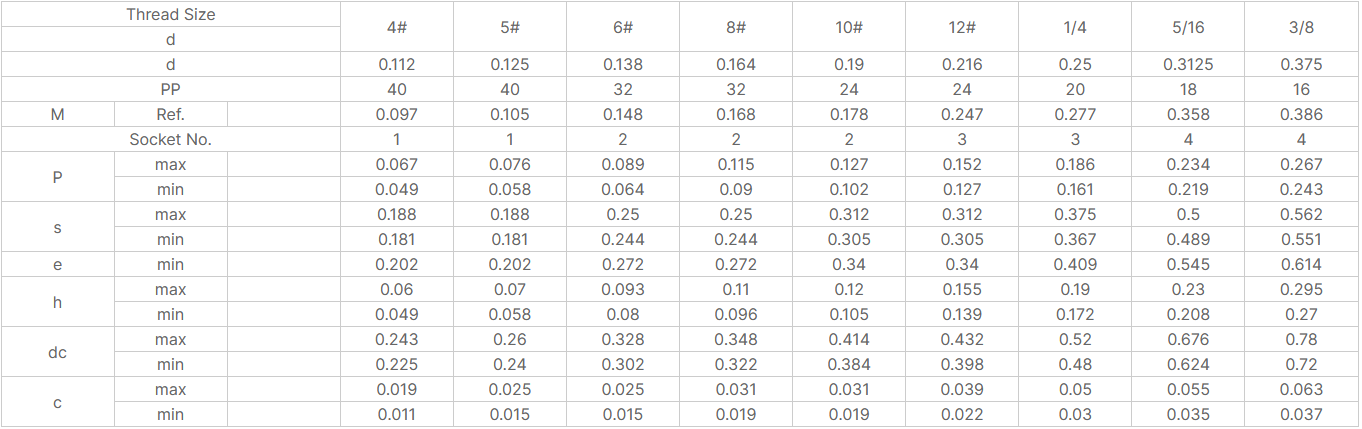Select the M row label

tap(57, 114)
